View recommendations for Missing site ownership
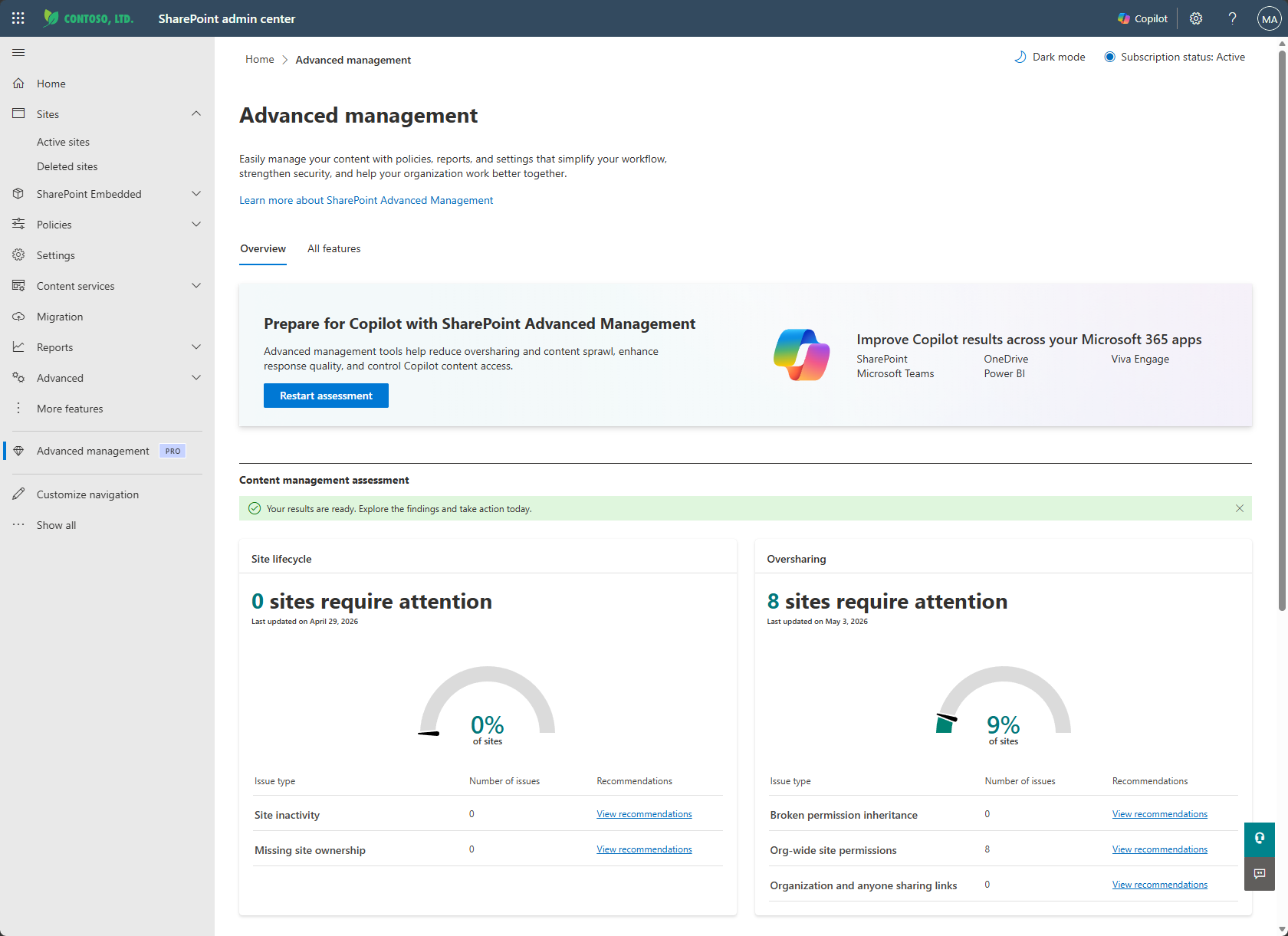Screen dimensions: 1288x936 coord(644,849)
